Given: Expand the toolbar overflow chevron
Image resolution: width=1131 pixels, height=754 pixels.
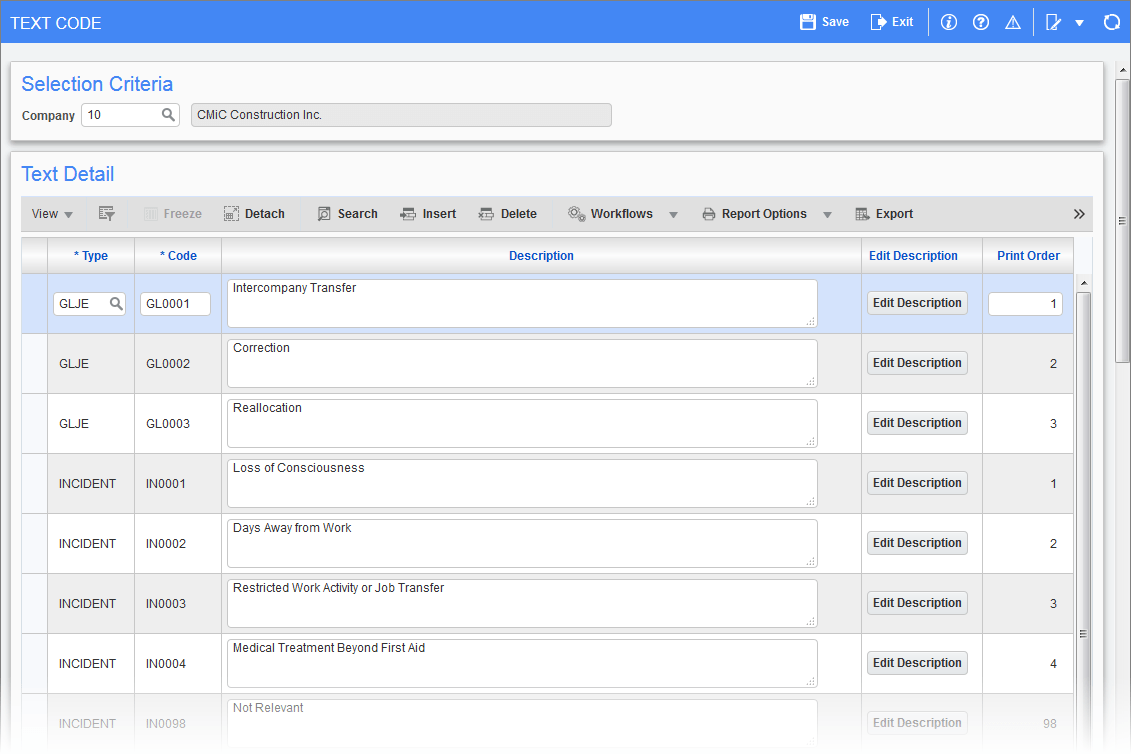Looking at the screenshot, I should 1079,214.
